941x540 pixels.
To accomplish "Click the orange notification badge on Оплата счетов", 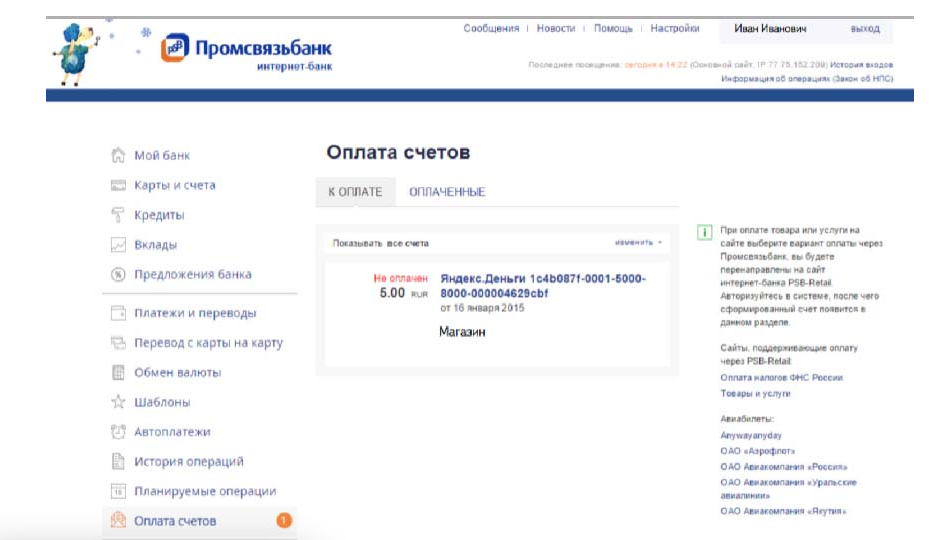I will pos(284,520).
